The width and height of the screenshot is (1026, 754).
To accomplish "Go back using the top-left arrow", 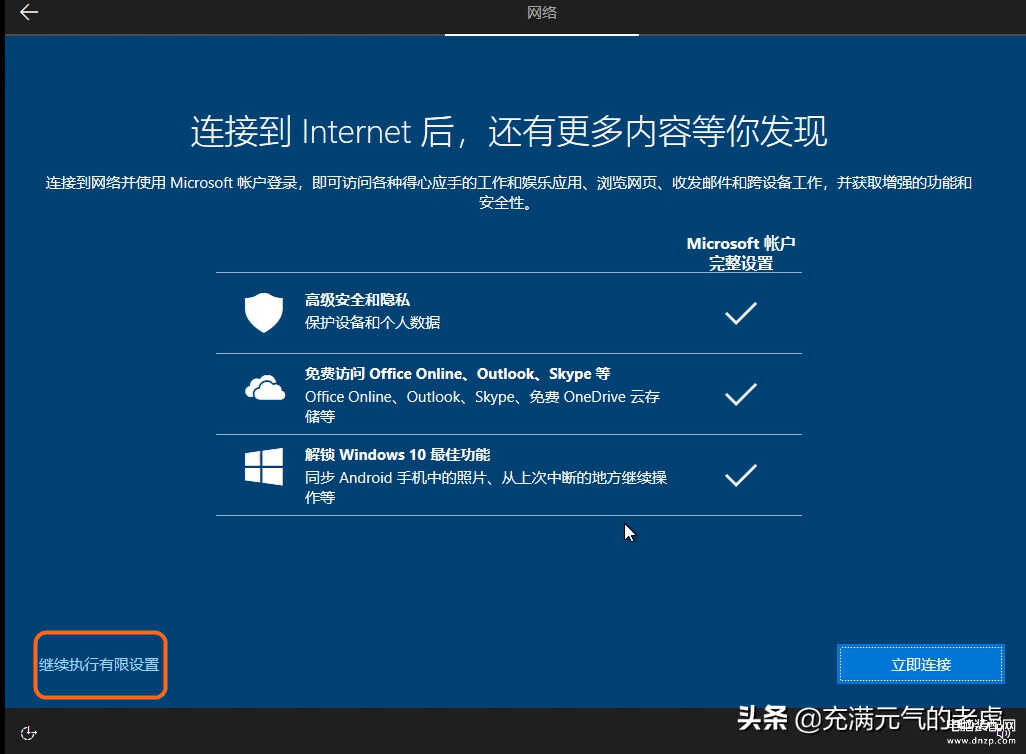I will tap(29, 12).
